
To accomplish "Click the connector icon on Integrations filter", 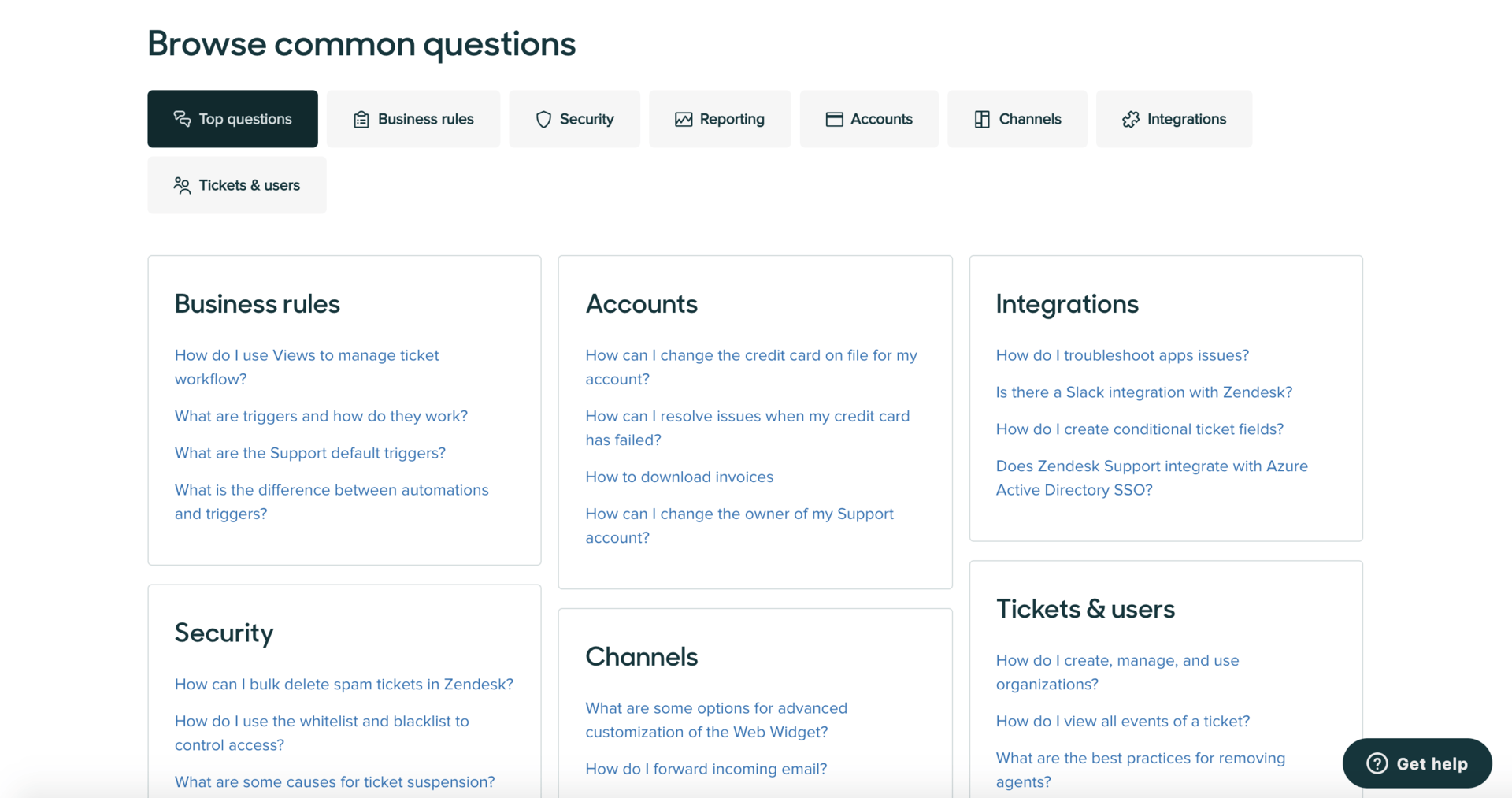I will click(1131, 118).
